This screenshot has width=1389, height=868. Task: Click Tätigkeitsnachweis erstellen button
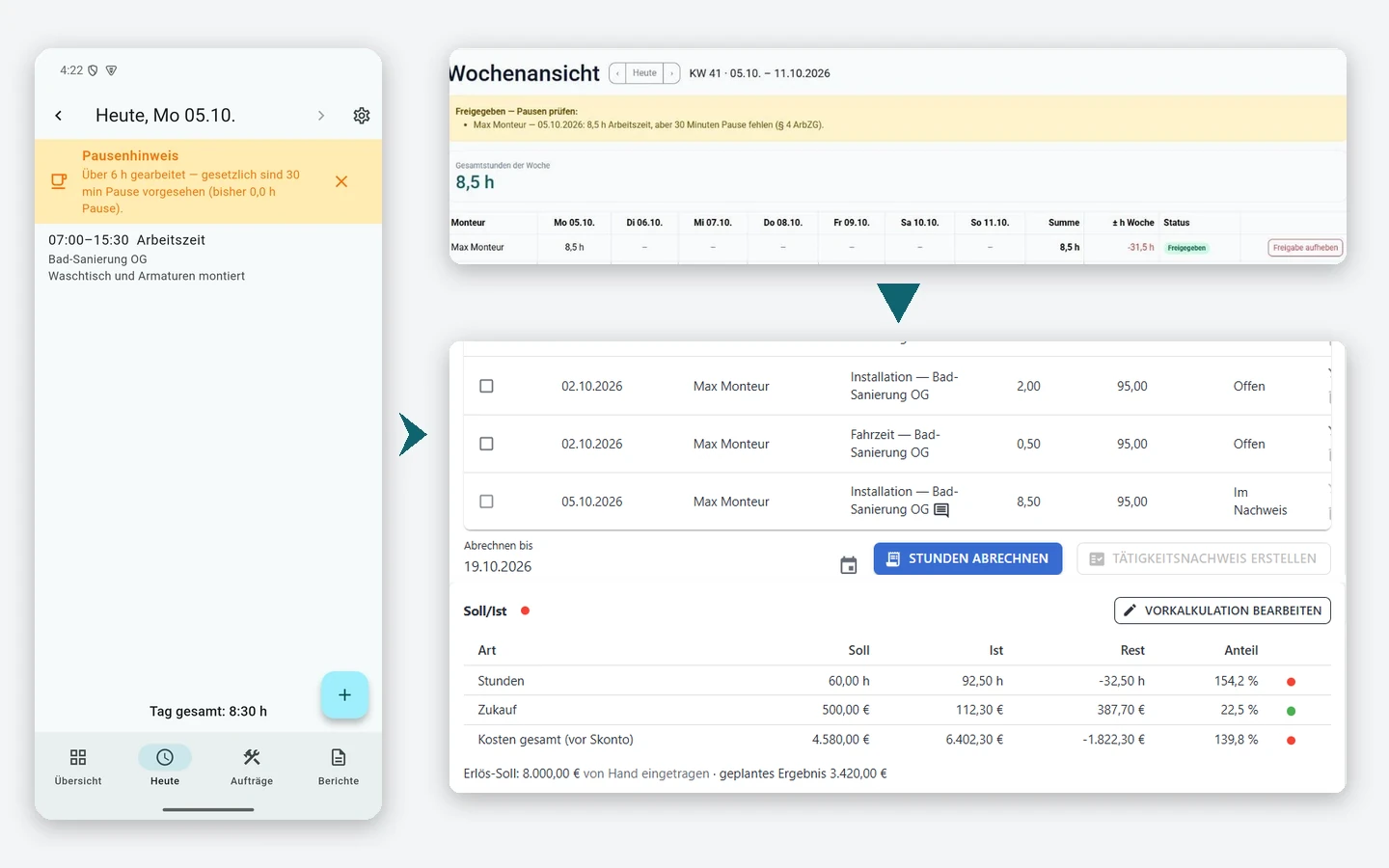1203,558
